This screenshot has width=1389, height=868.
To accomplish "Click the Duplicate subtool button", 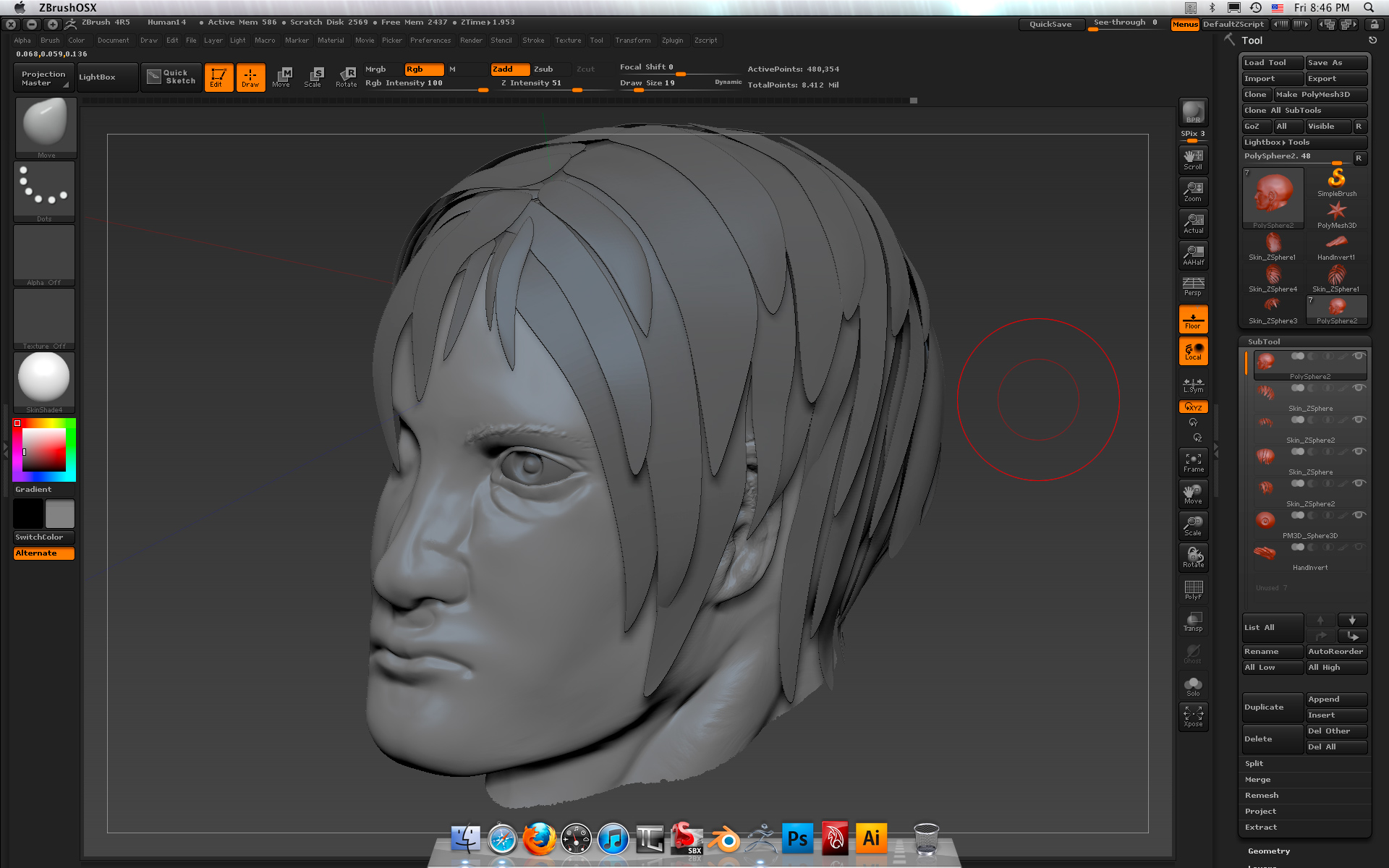I will [x=1273, y=707].
